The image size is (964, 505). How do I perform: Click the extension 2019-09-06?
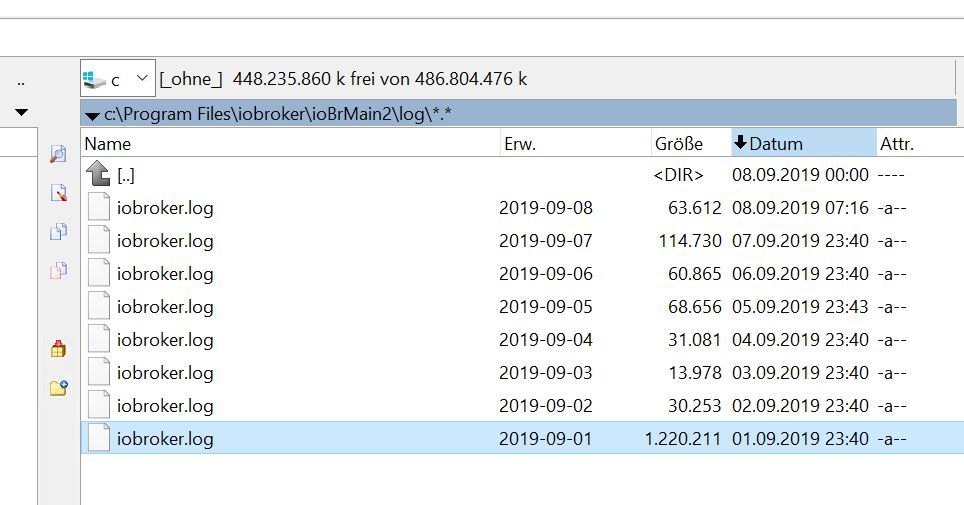coord(546,274)
